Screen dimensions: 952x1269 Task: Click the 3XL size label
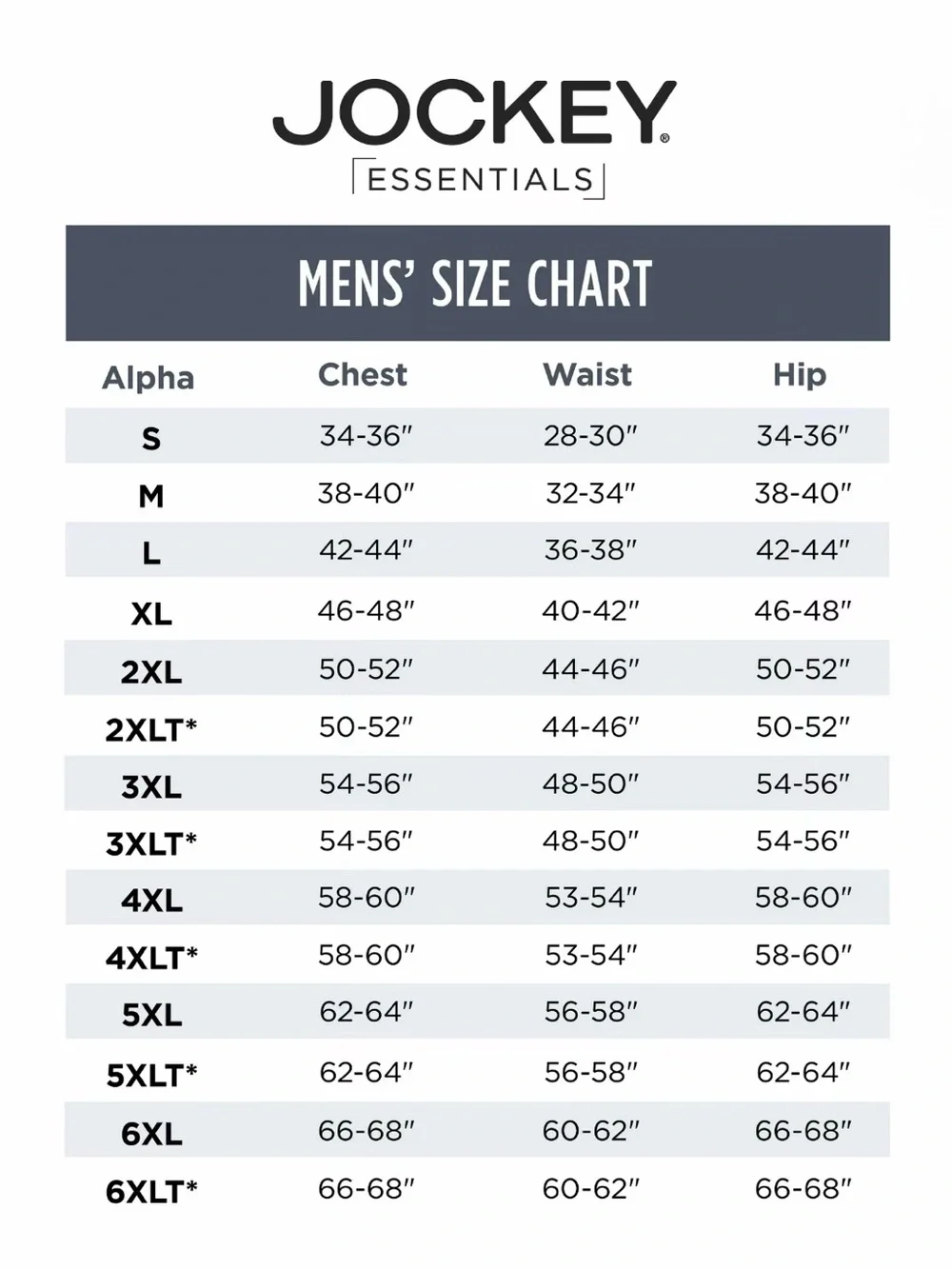(x=151, y=787)
